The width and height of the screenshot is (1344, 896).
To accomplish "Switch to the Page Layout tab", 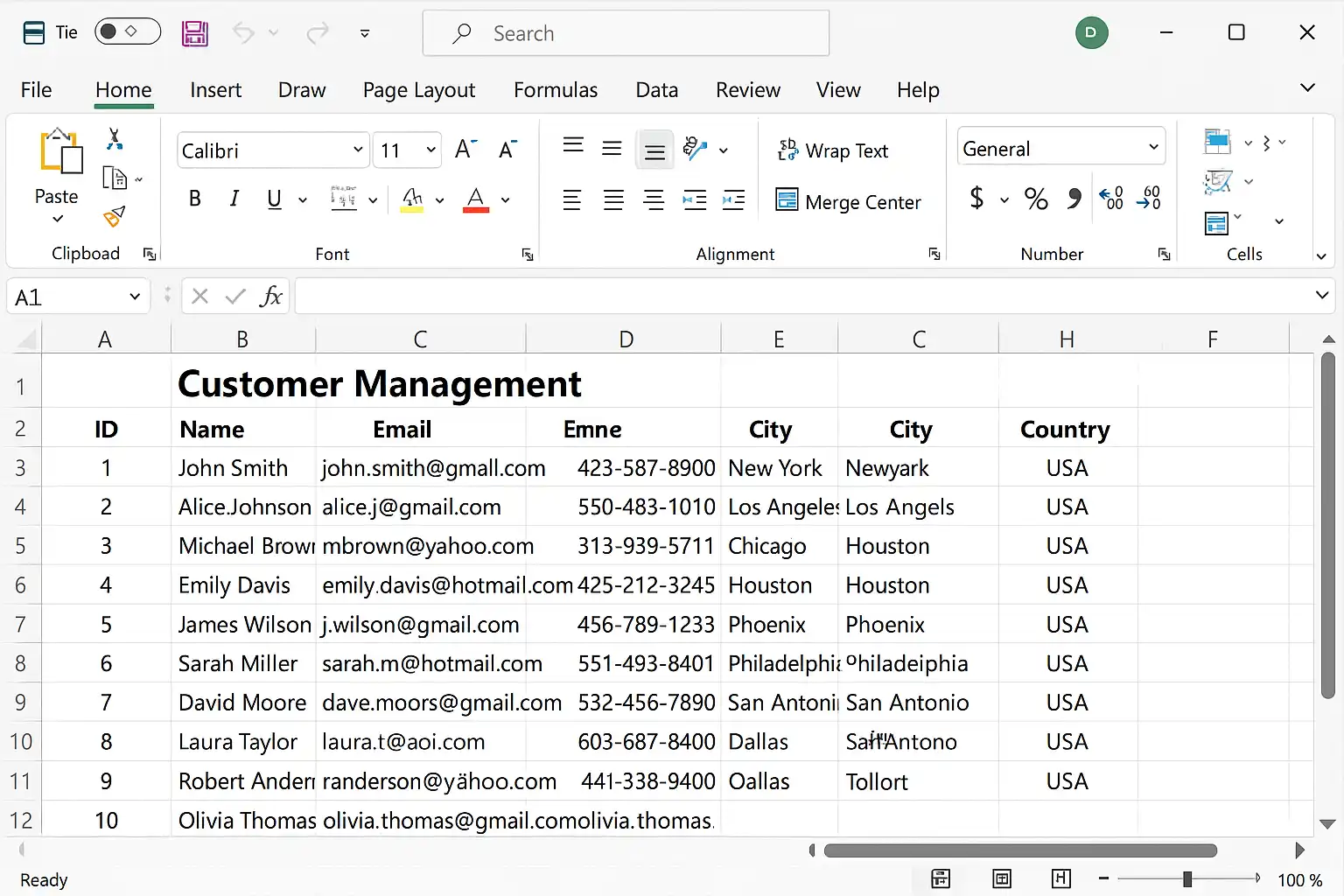I will [418, 90].
